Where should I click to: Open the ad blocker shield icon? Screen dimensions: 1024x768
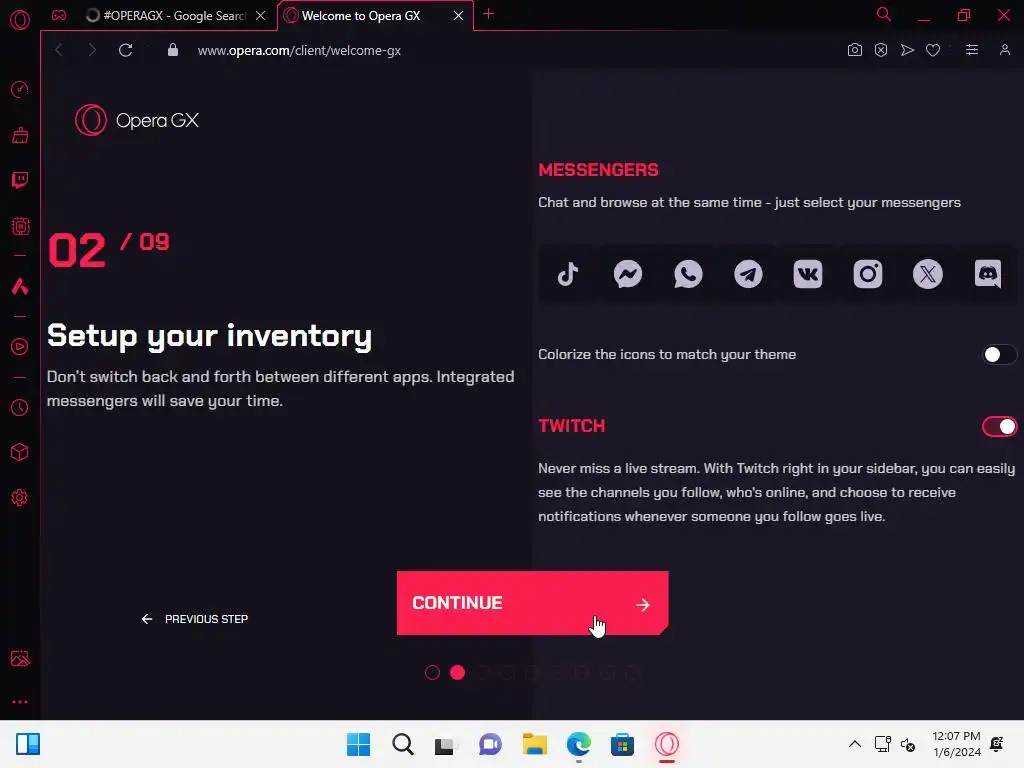881,50
